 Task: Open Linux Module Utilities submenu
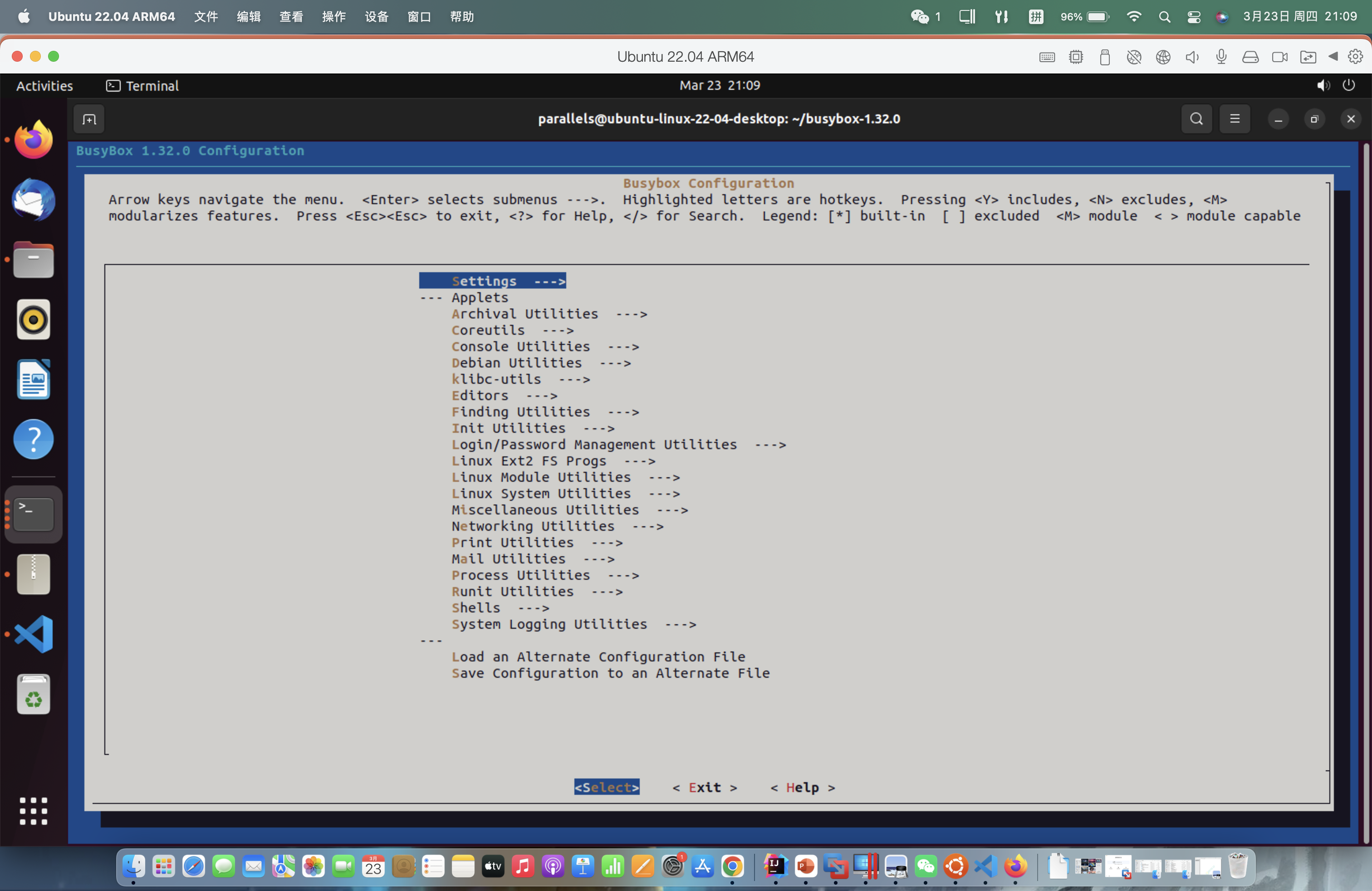[565, 477]
